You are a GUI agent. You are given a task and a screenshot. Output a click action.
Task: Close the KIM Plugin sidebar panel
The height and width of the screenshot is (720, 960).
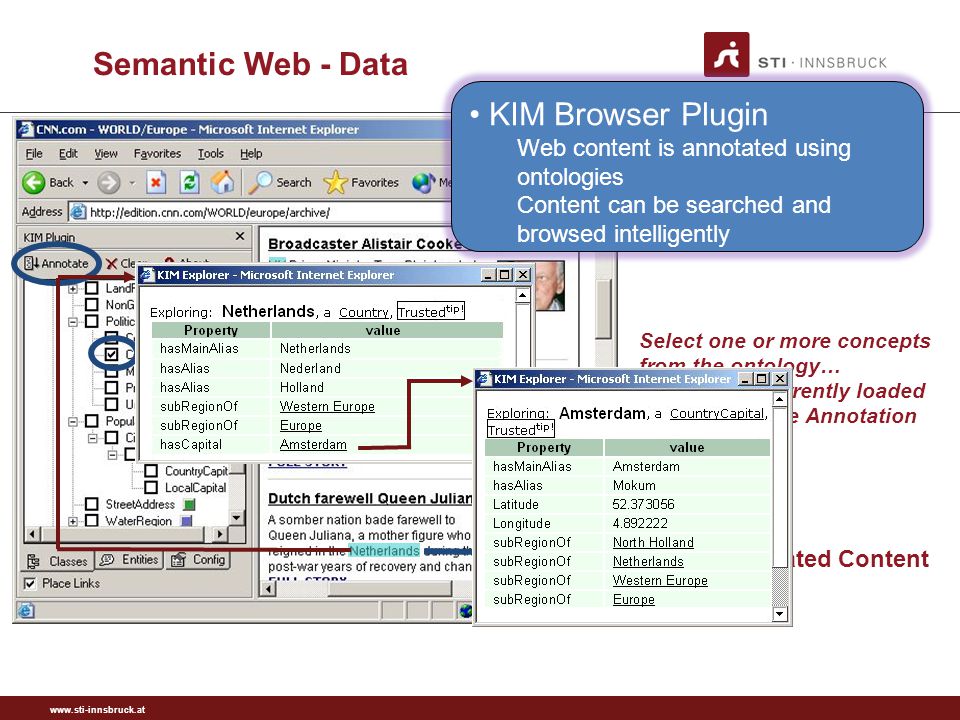[x=239, y=236]
